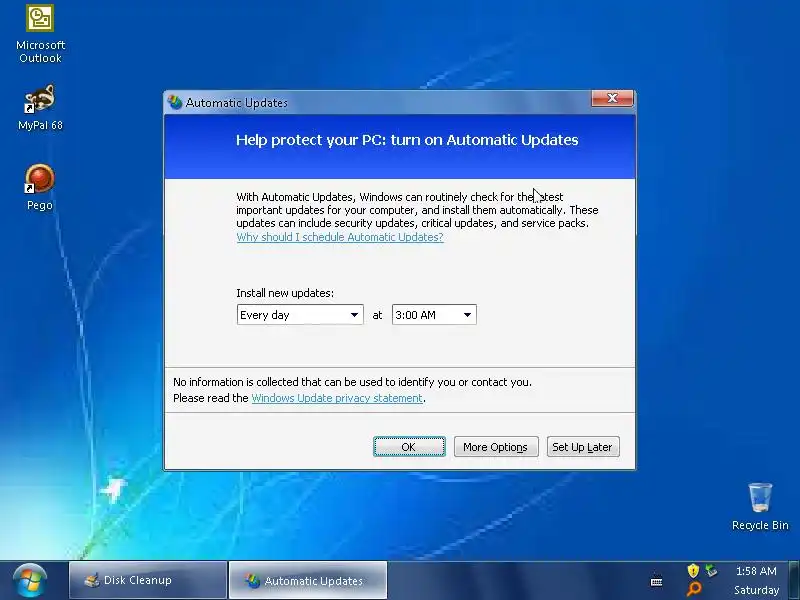Close the Automatic Updates dialog
The width and height of the screenshot is (800, 600).
click(x=612, y=98)
